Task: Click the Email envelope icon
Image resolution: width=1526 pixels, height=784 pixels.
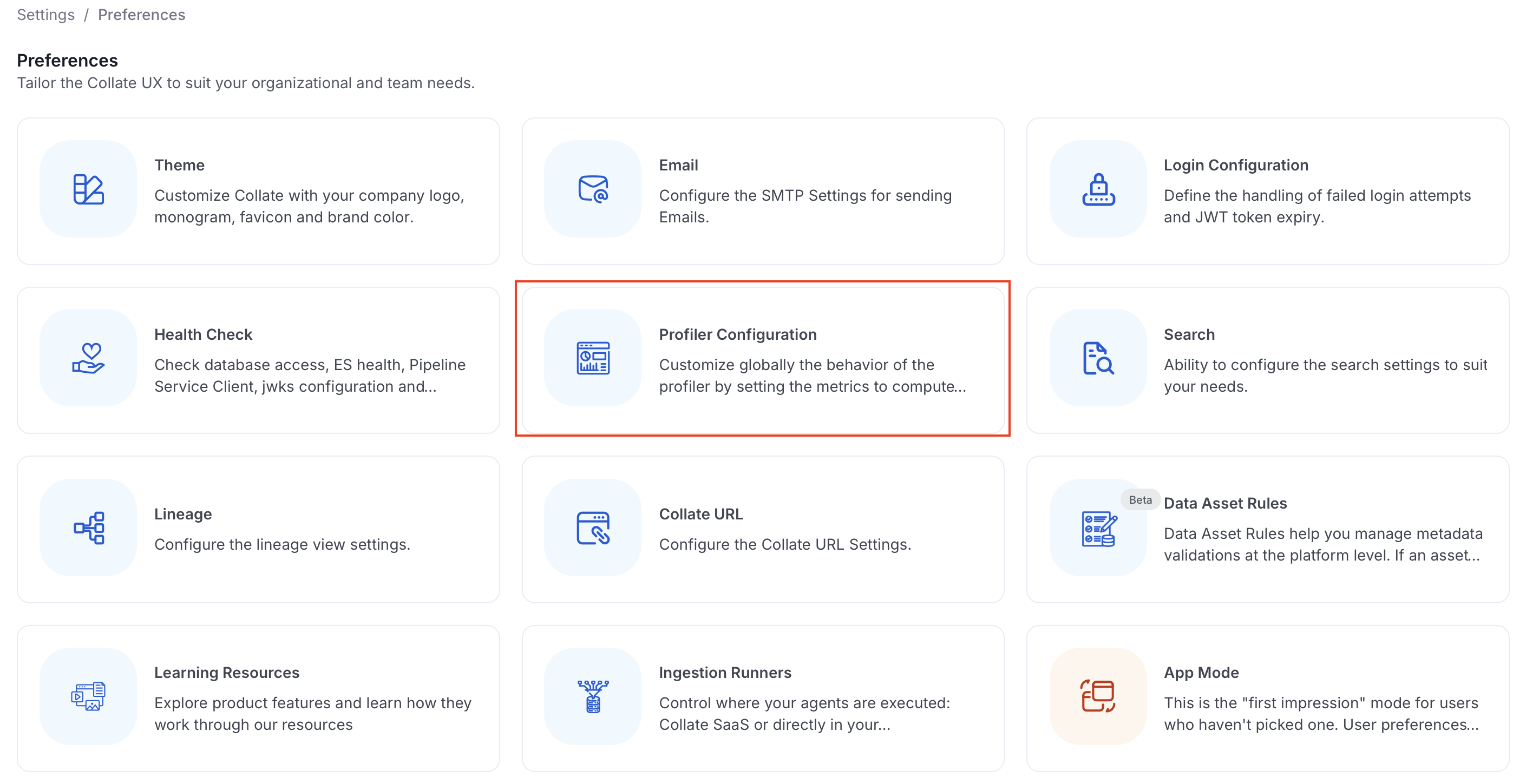Action: 593,189
